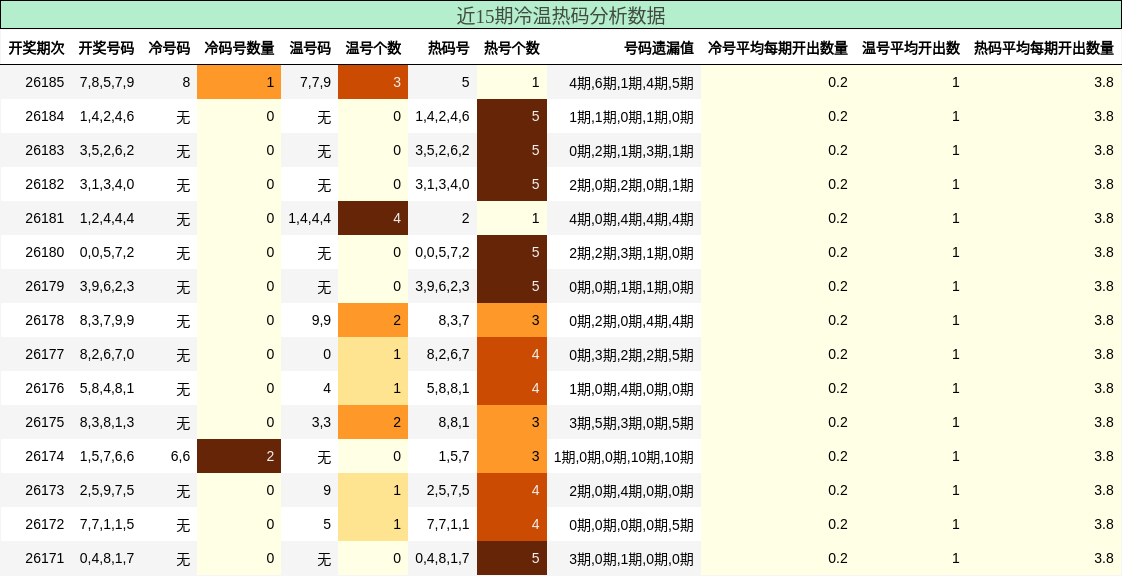Click omission values 3期,0期,1期,0期,0期
The image size is (1122, 576).
631,558
